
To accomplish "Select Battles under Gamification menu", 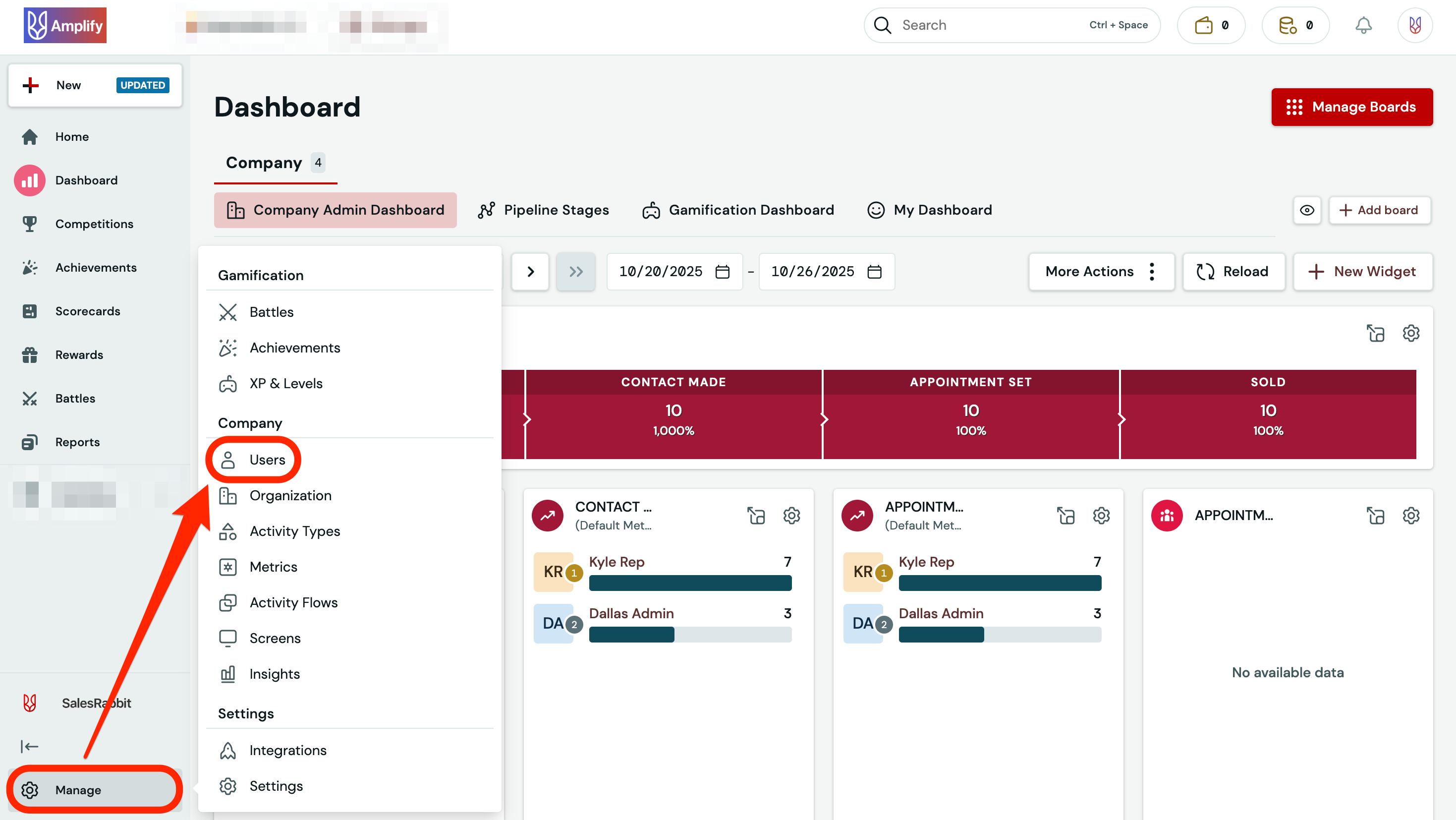I will [271, 312].
